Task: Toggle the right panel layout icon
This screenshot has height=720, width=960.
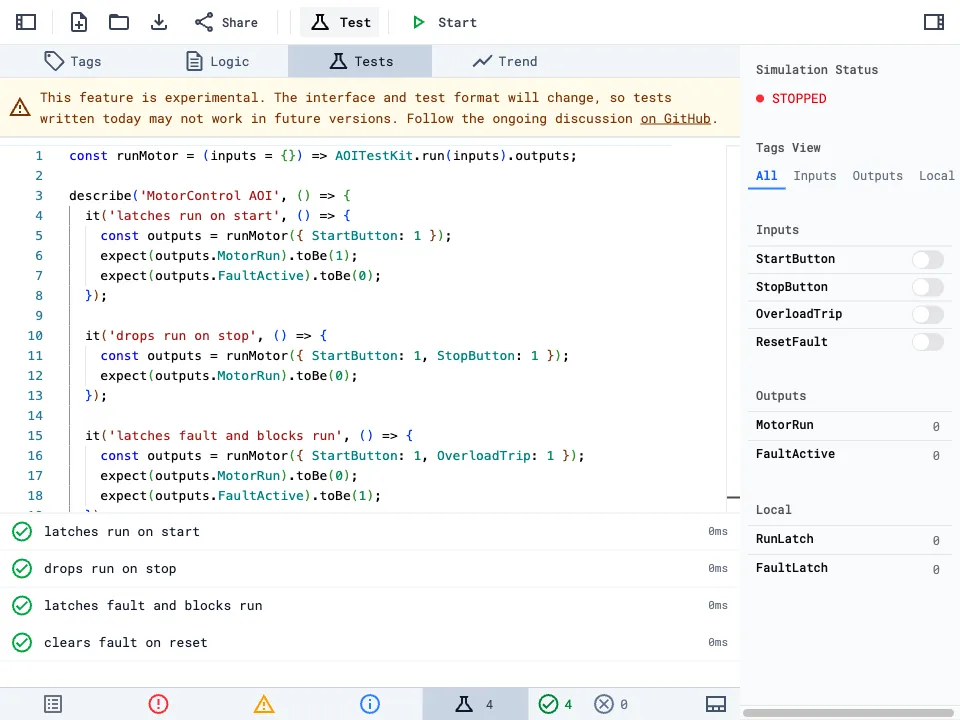Action: pos(934,22)
